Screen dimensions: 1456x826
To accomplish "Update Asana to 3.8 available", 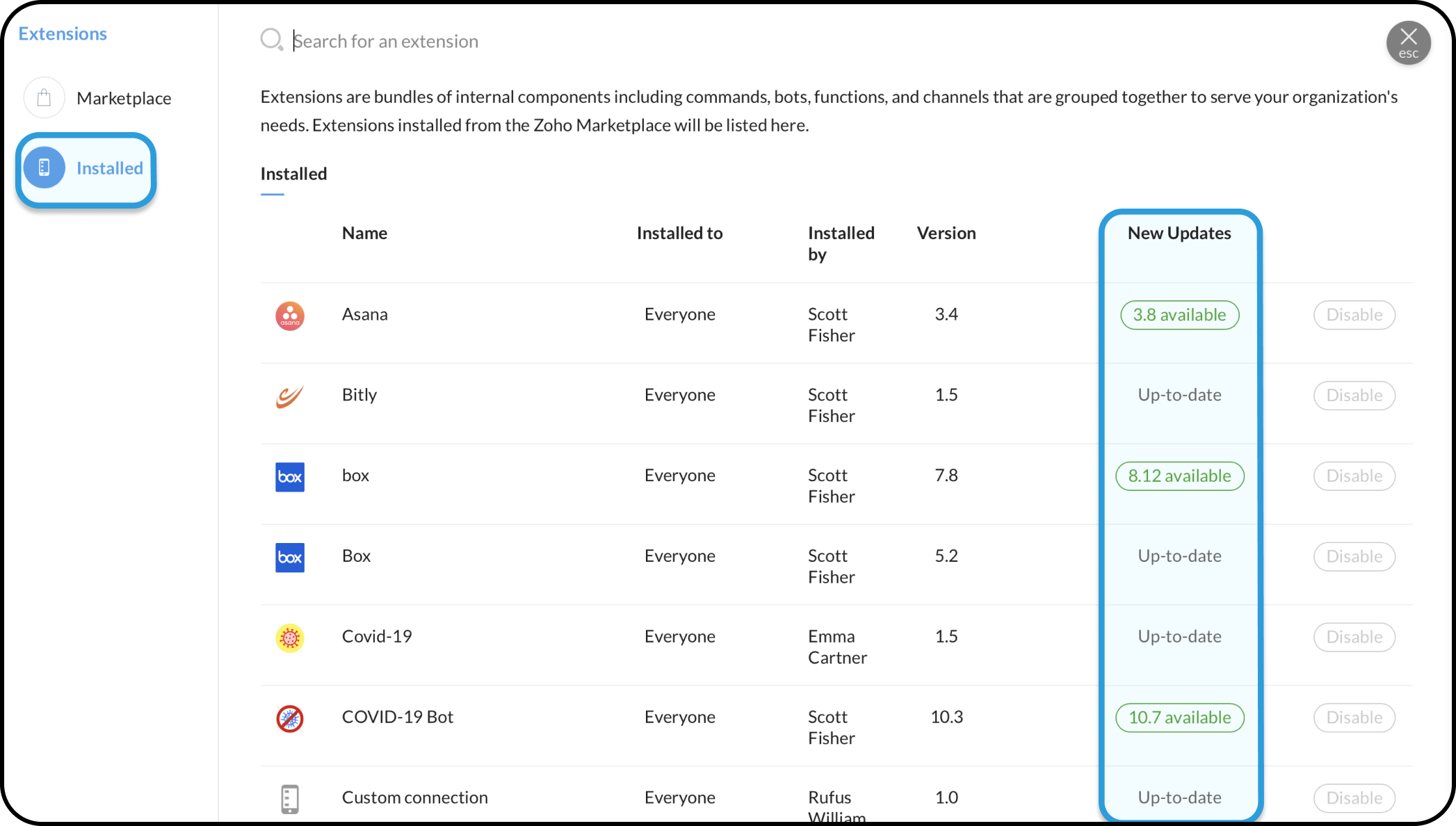I will coord(1179,315).
